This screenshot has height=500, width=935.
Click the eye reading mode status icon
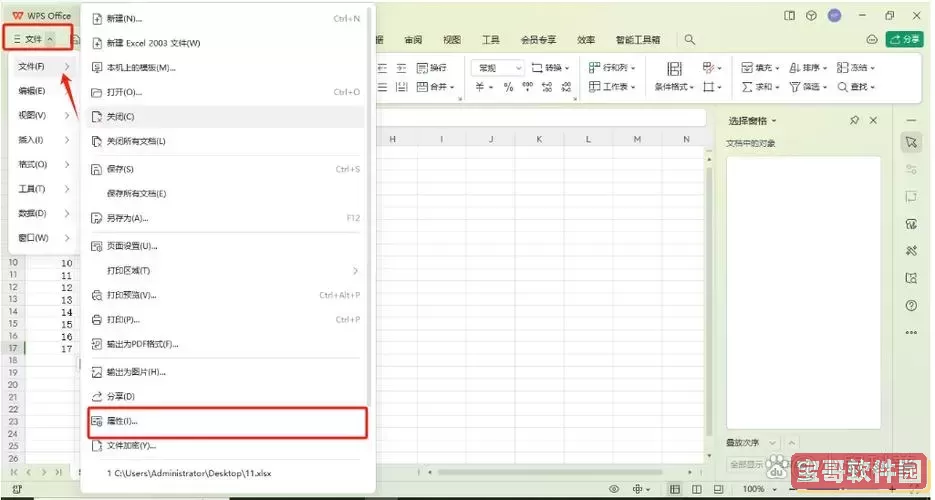(614, 489)
